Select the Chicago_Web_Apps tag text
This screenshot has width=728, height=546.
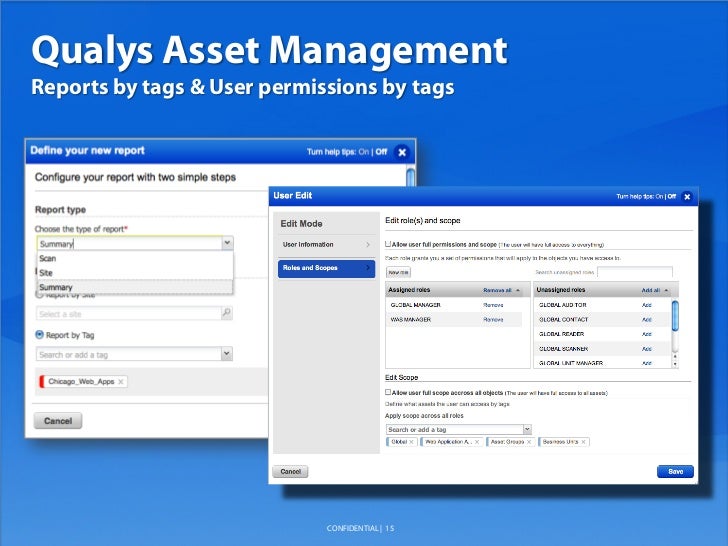81,382
